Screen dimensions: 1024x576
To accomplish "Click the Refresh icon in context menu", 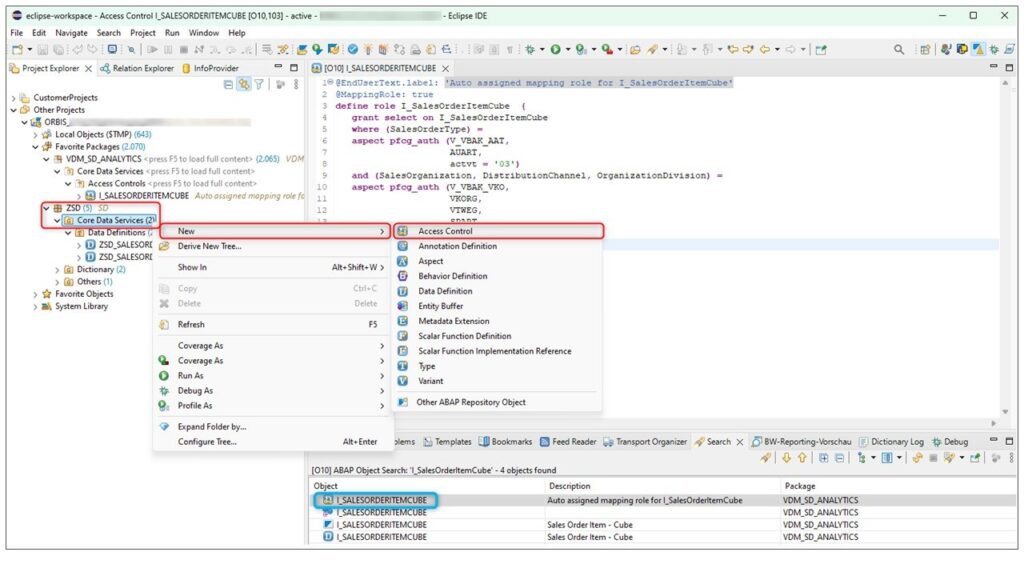I will point(164,325).
